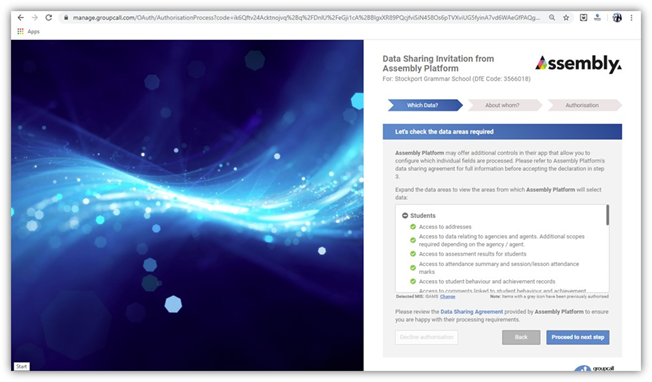Click Proceed to next step button
652x382 pixels.
[578, 337]
